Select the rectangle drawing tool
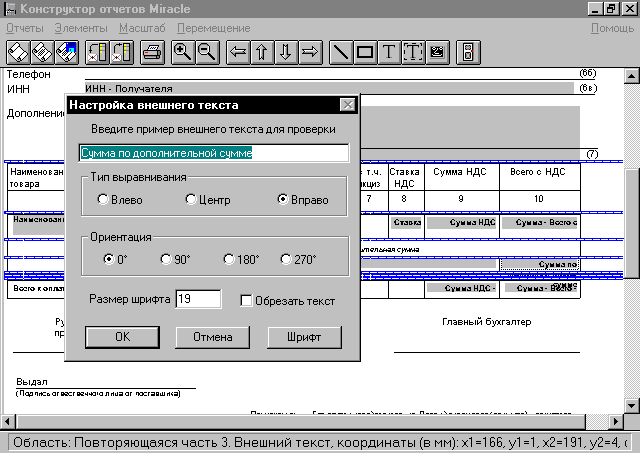This screenshot has height=454, width=640. click(x=365, y=52)
